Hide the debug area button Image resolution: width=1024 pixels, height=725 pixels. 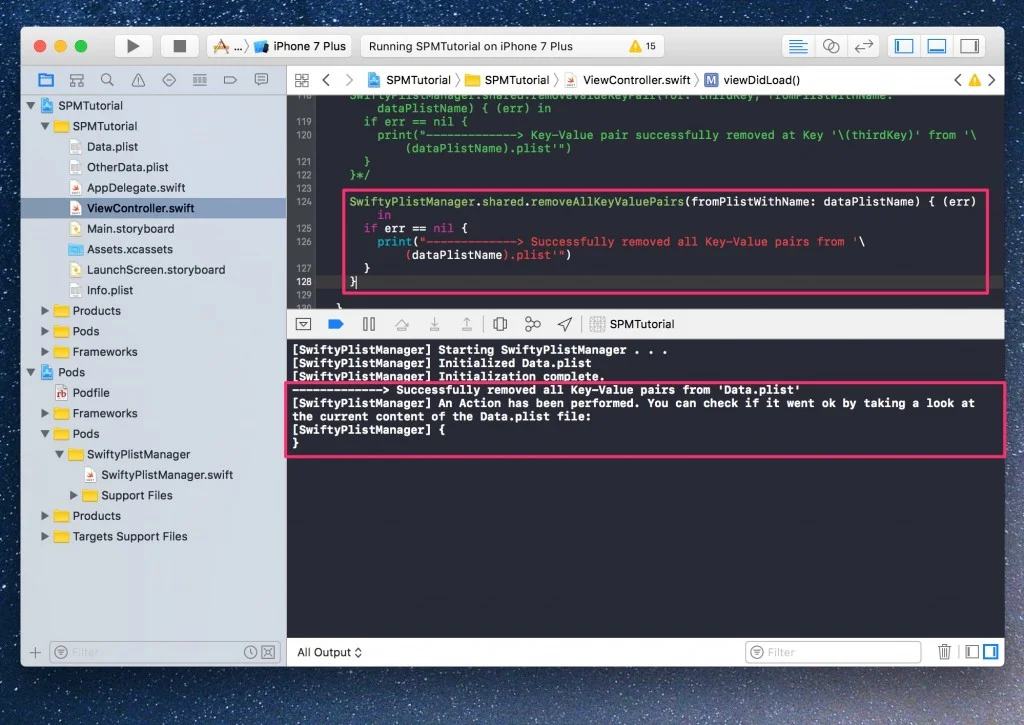[304, 325]
